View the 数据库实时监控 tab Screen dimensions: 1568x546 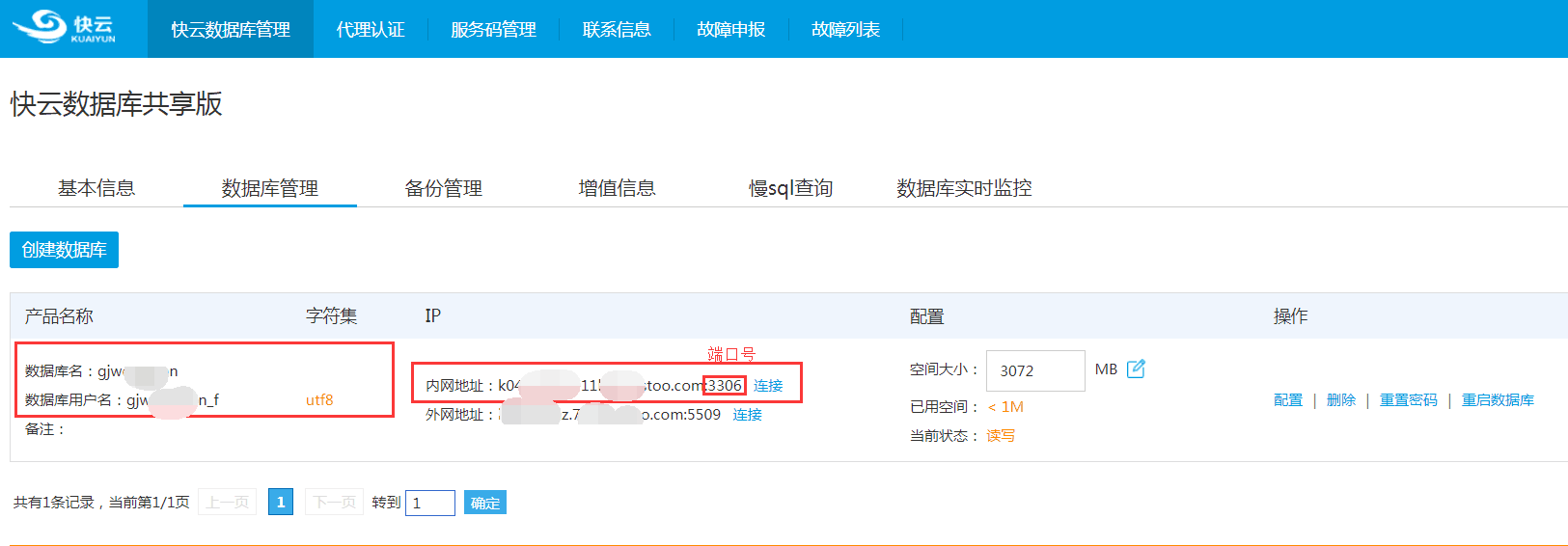[x=964, y=188]
